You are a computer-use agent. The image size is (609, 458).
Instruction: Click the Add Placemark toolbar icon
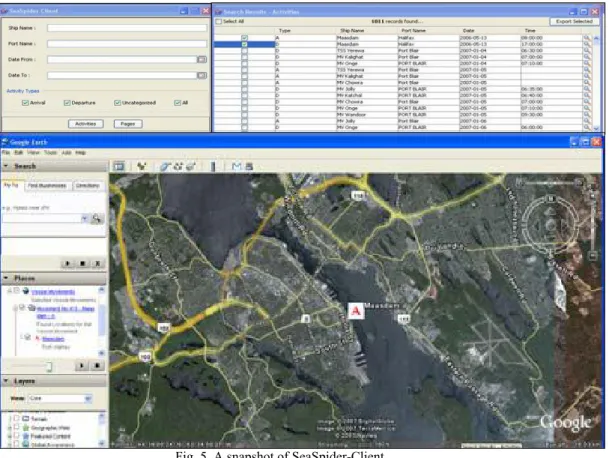[142, 166]
